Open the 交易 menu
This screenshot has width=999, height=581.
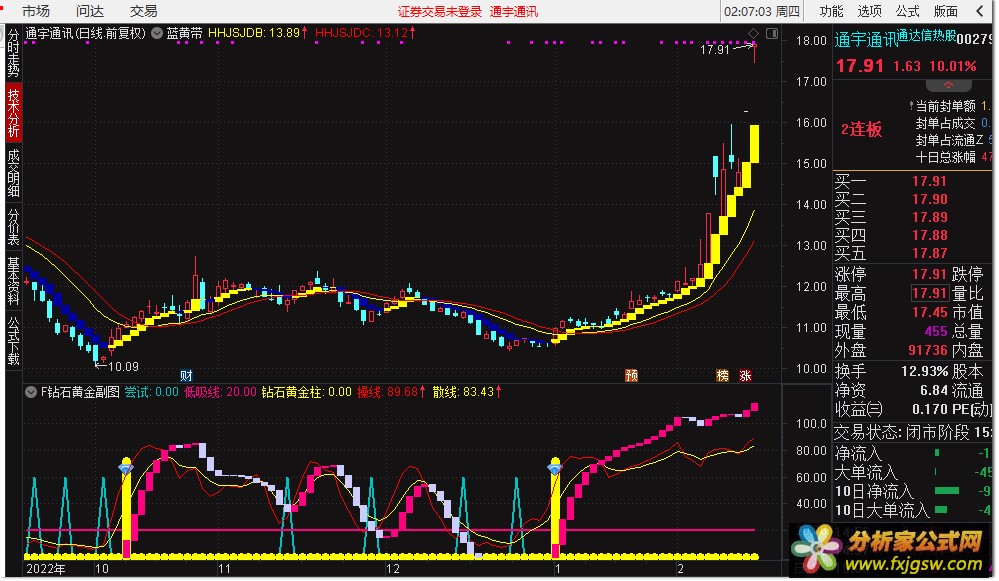pos(143,11)
